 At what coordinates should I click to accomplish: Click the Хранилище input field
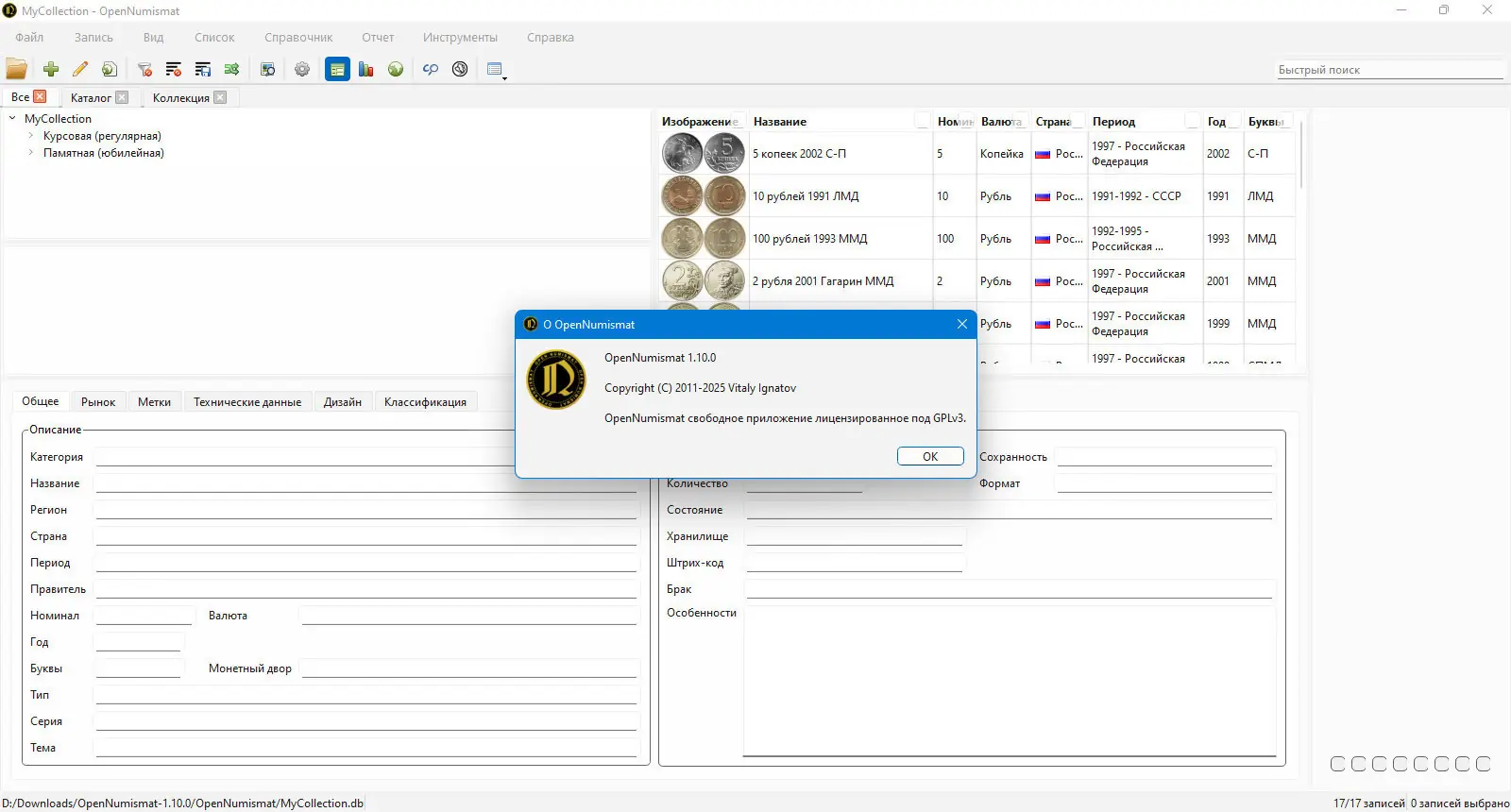click(855, 536)
